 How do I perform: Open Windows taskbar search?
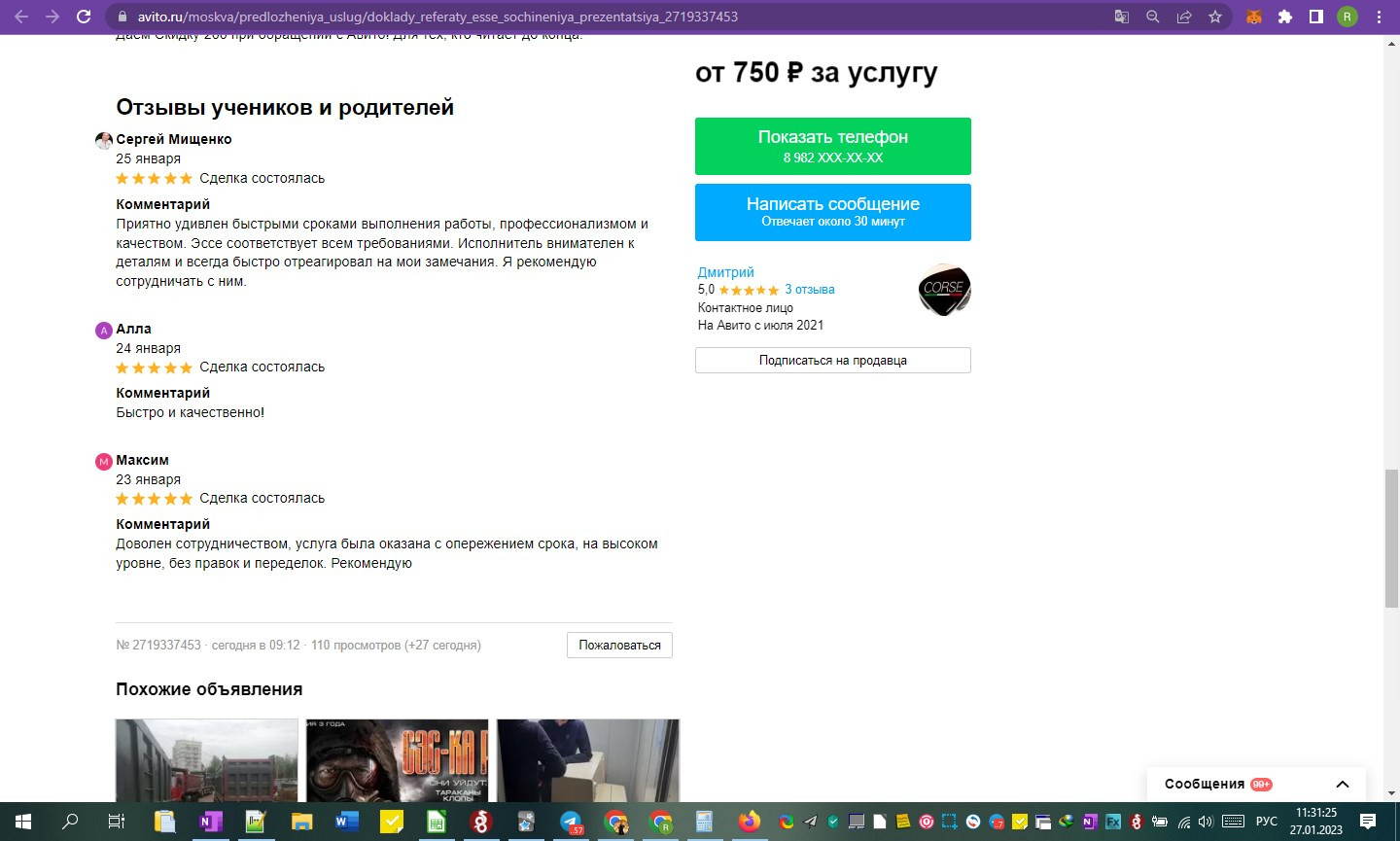70,822
